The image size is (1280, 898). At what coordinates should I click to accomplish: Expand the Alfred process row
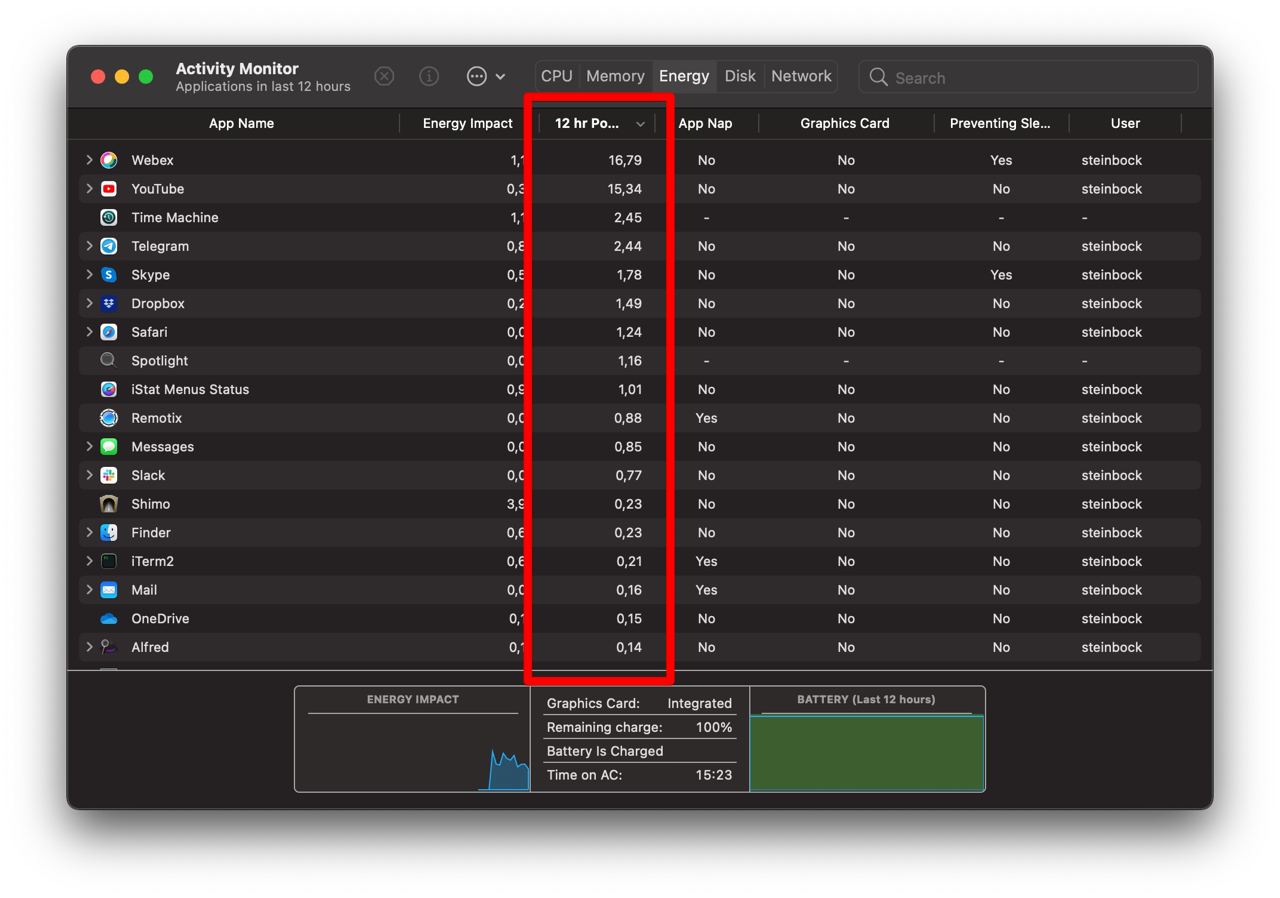pyautogui.click(x=89, y=647)
